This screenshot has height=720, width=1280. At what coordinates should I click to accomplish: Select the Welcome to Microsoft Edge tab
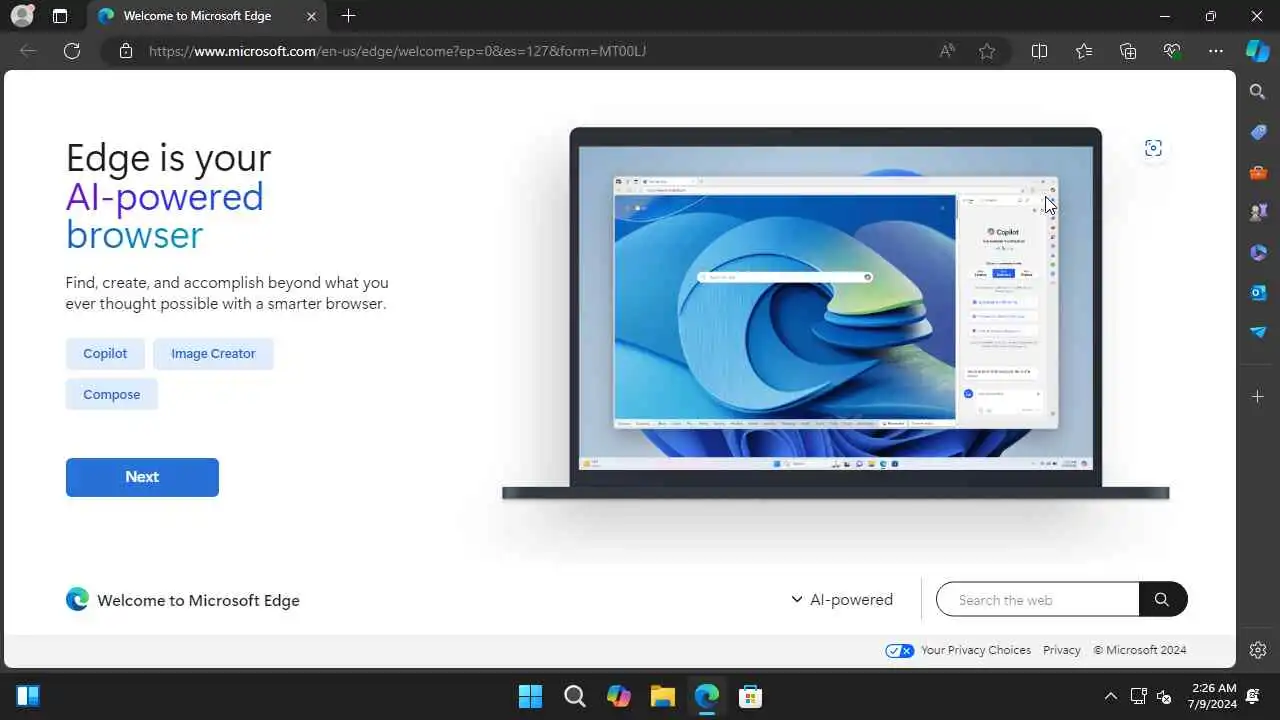pyautogui.click(x=207, y=16)
